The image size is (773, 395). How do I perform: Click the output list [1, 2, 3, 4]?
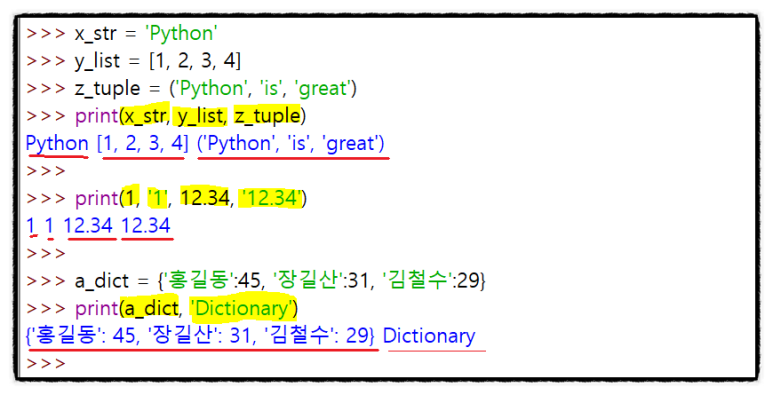(143, 144)
